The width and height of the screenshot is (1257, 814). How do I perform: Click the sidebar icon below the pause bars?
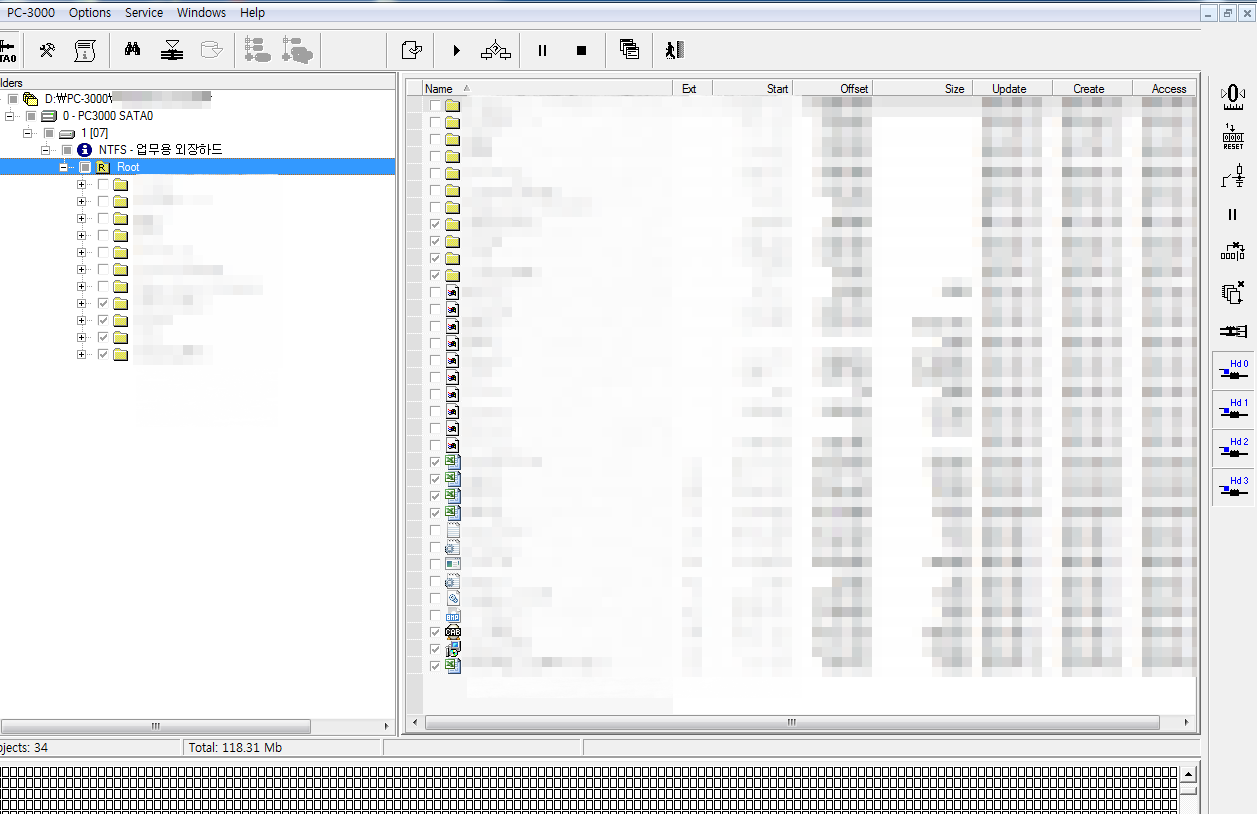1233,252
